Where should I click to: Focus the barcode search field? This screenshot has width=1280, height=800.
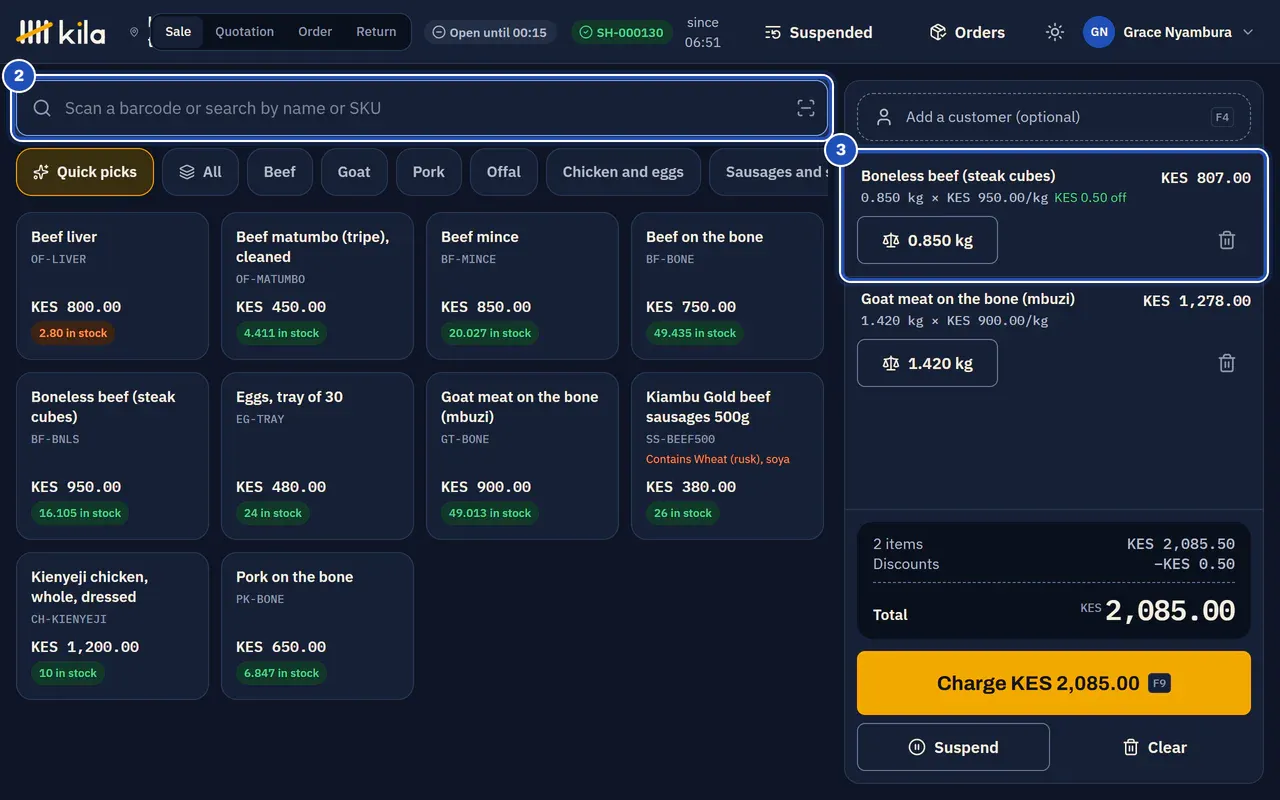coord(422,108)
